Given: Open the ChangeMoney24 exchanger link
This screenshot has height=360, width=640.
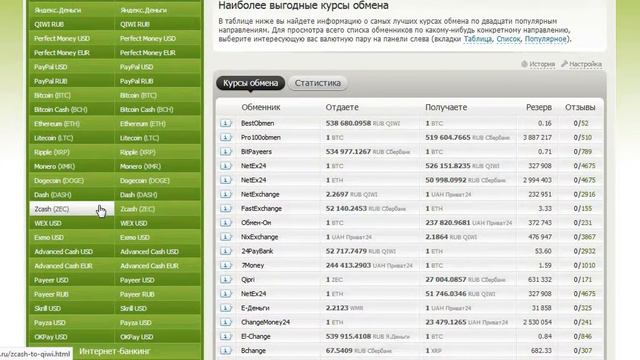Looking at the screenshot, I should 265,322.
